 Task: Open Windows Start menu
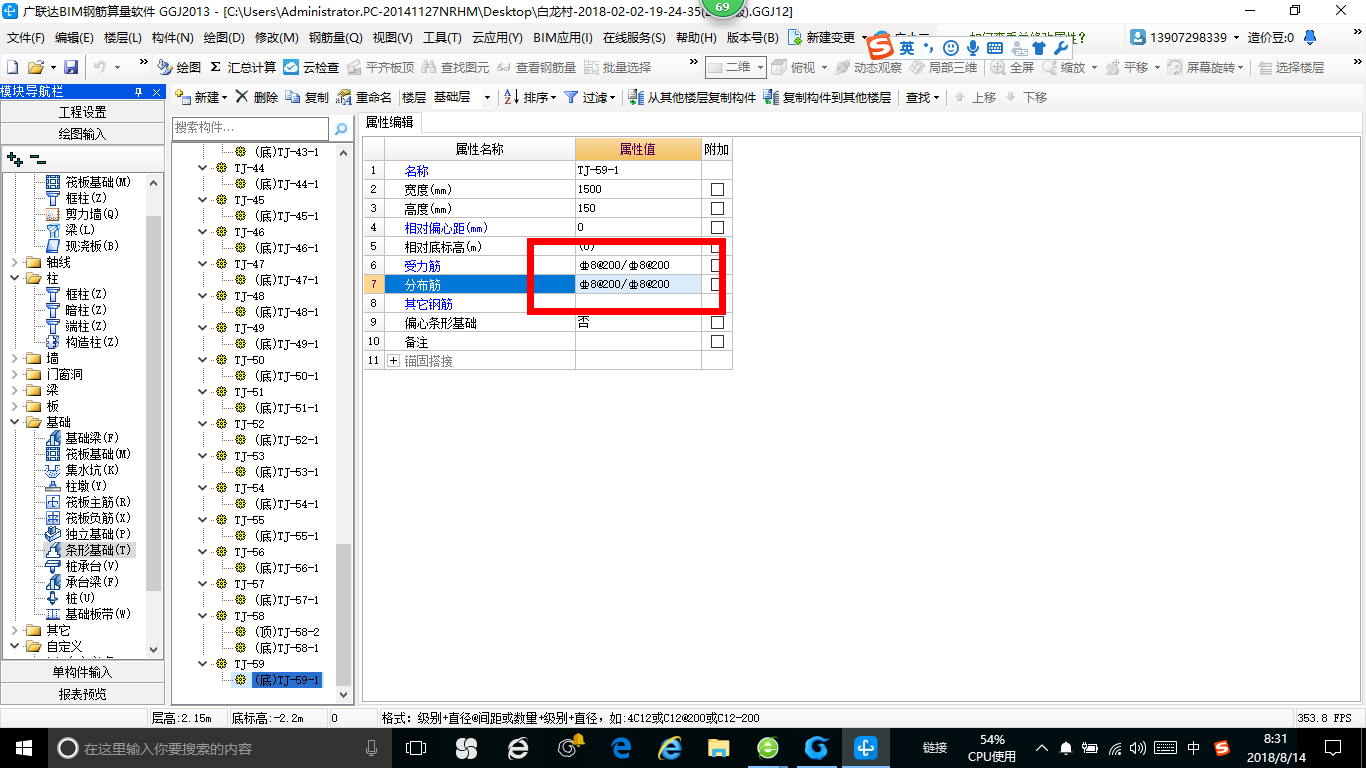pyautogui.click(x=23, y=747)
